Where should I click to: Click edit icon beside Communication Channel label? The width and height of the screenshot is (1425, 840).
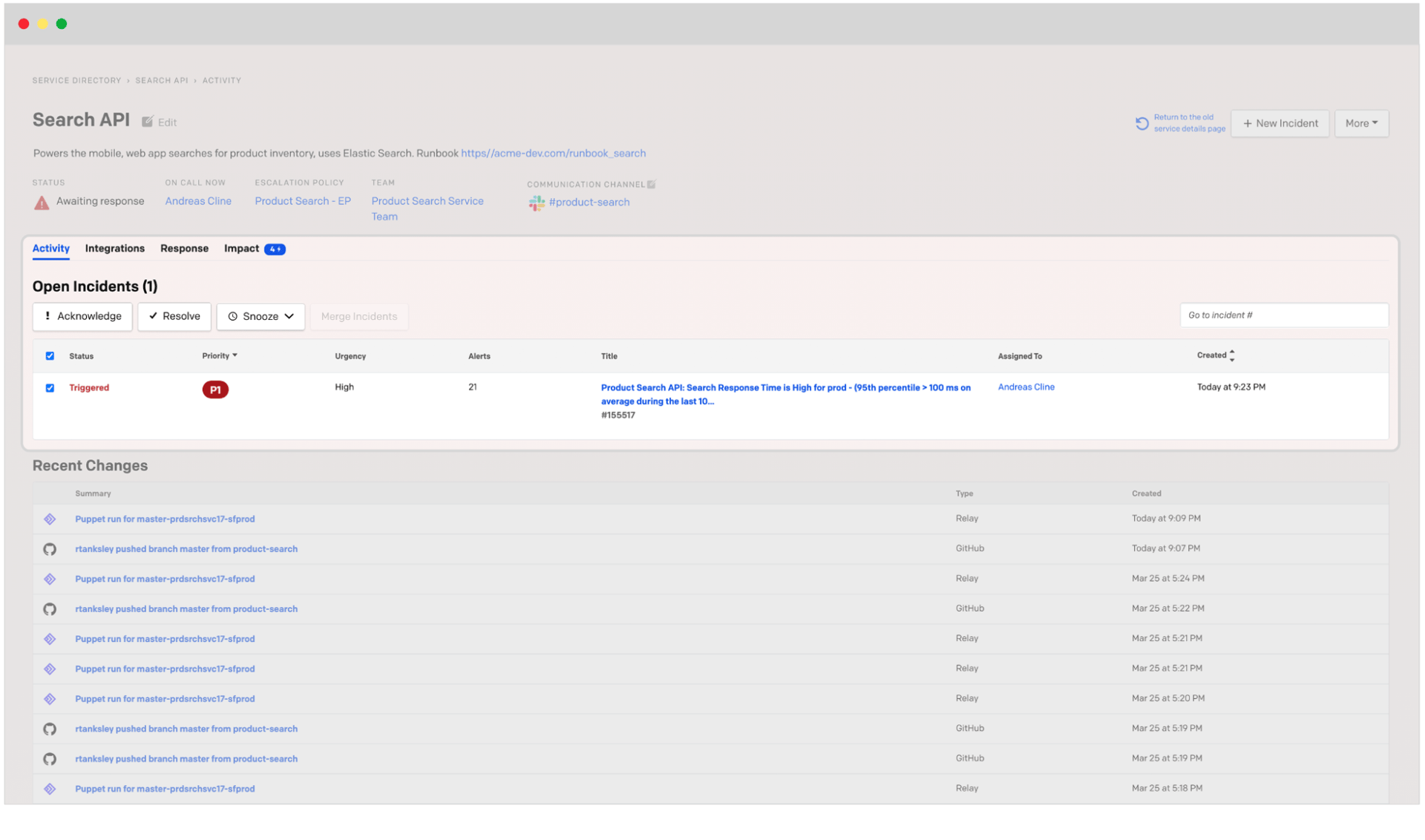pyautogui.click(x=652, y=184)
